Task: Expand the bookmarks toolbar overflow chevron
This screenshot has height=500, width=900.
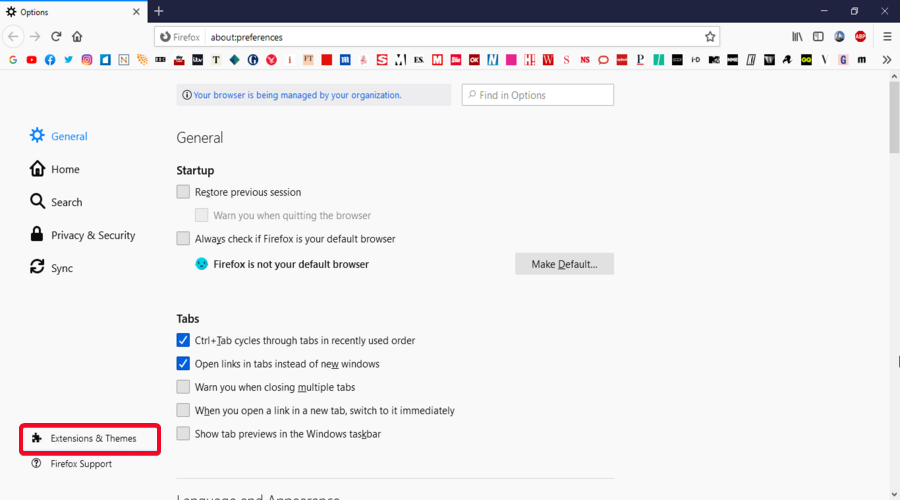Action: pos(886,60)
